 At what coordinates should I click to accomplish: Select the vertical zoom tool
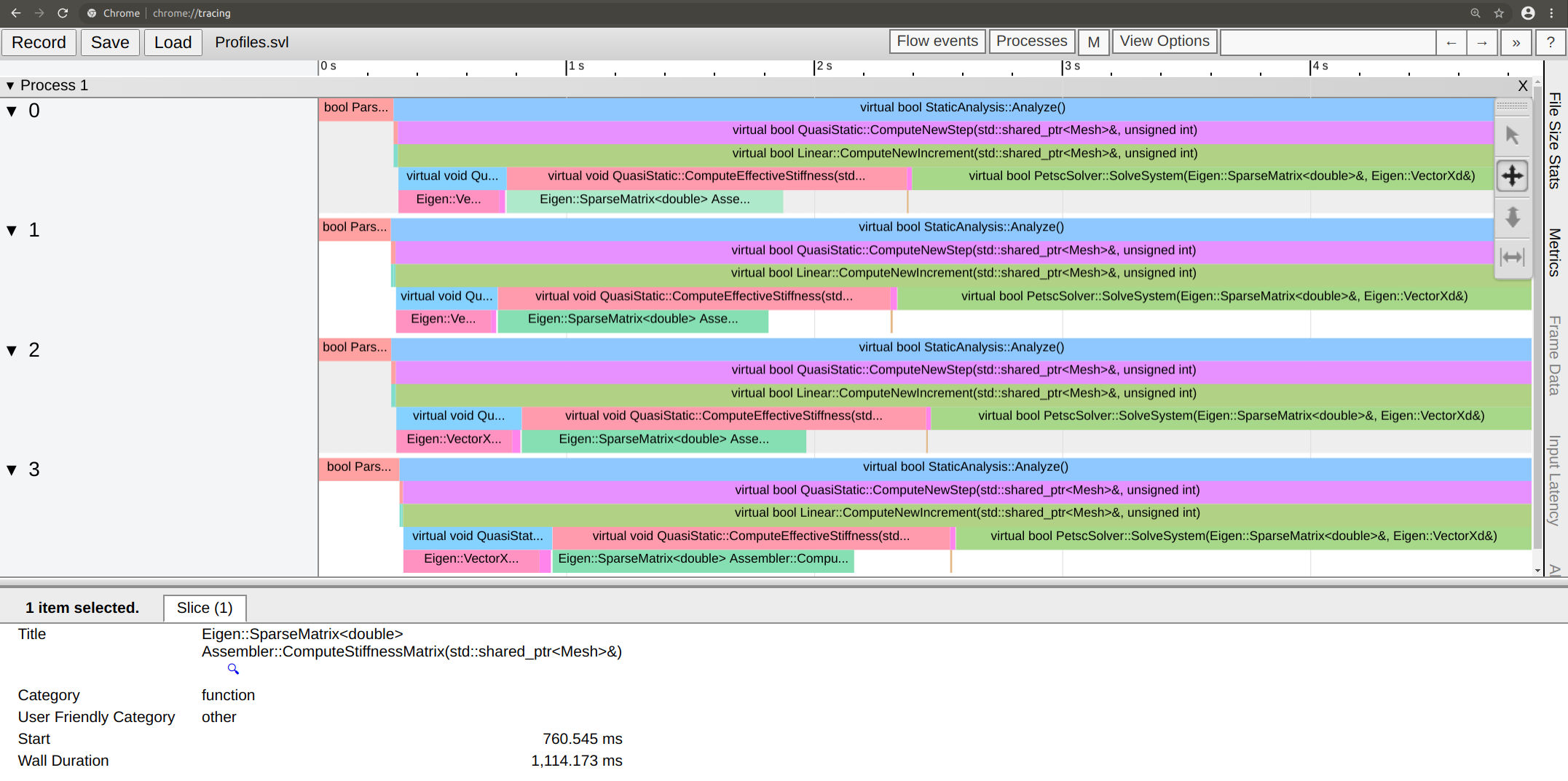click(1513, 217)
